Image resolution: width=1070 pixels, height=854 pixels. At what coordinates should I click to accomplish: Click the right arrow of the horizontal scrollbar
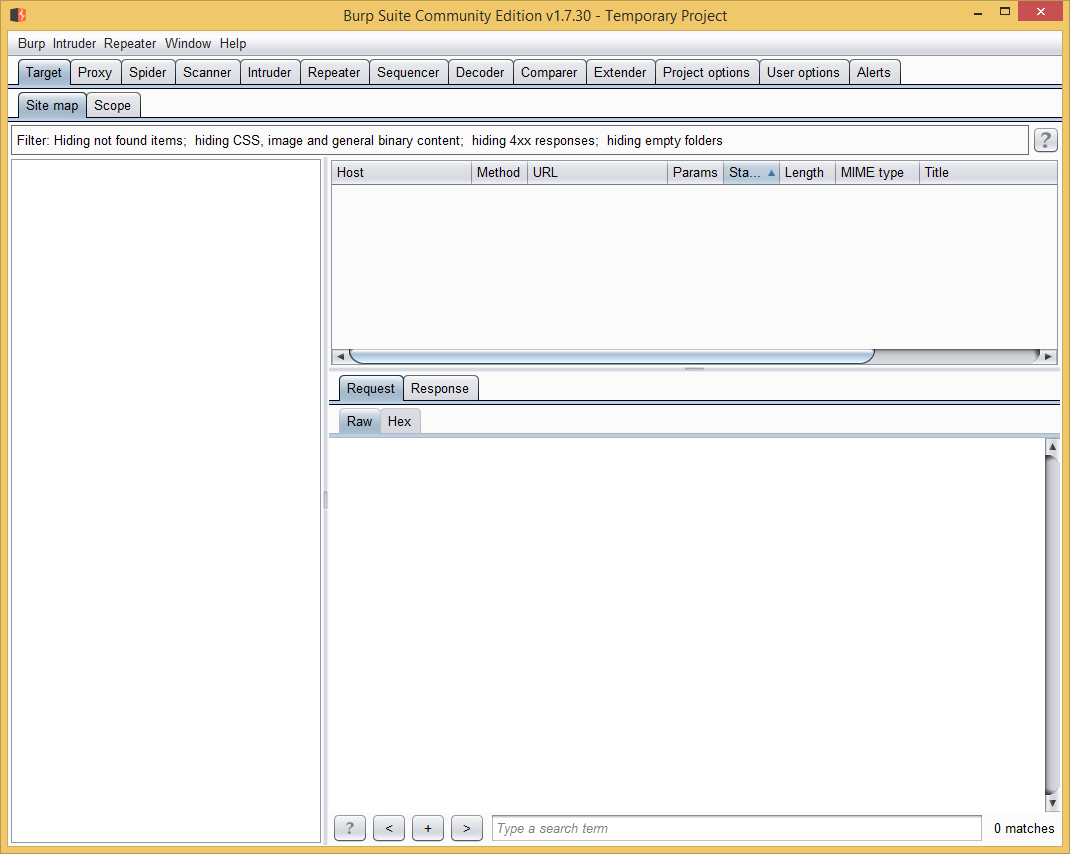(x=1048, y=356)
